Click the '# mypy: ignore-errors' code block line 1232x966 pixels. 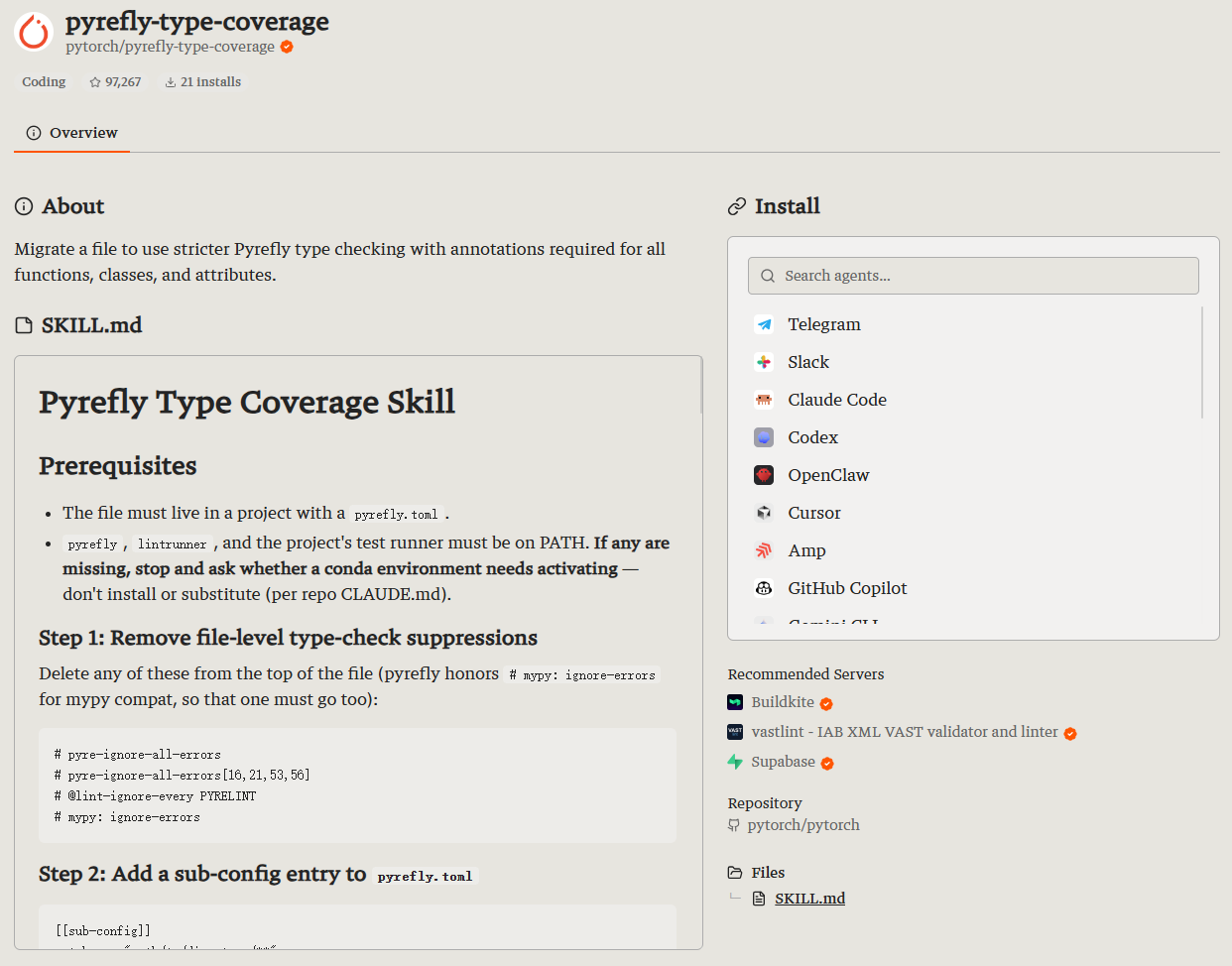(127, 817)
